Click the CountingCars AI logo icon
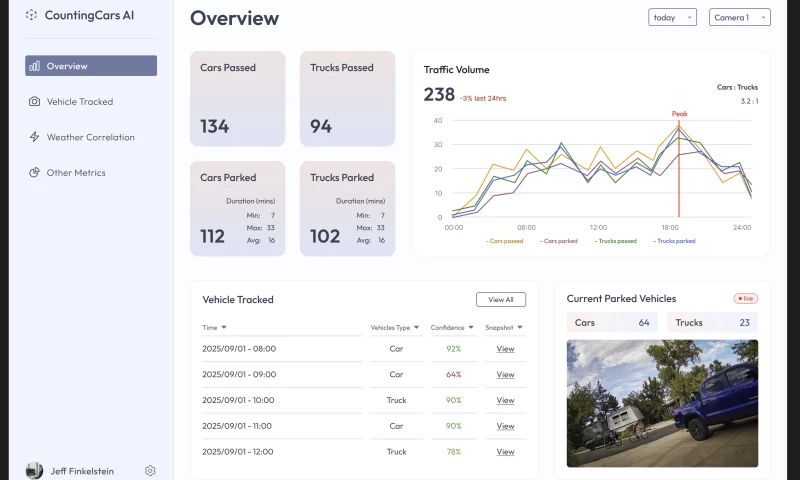 32,15
